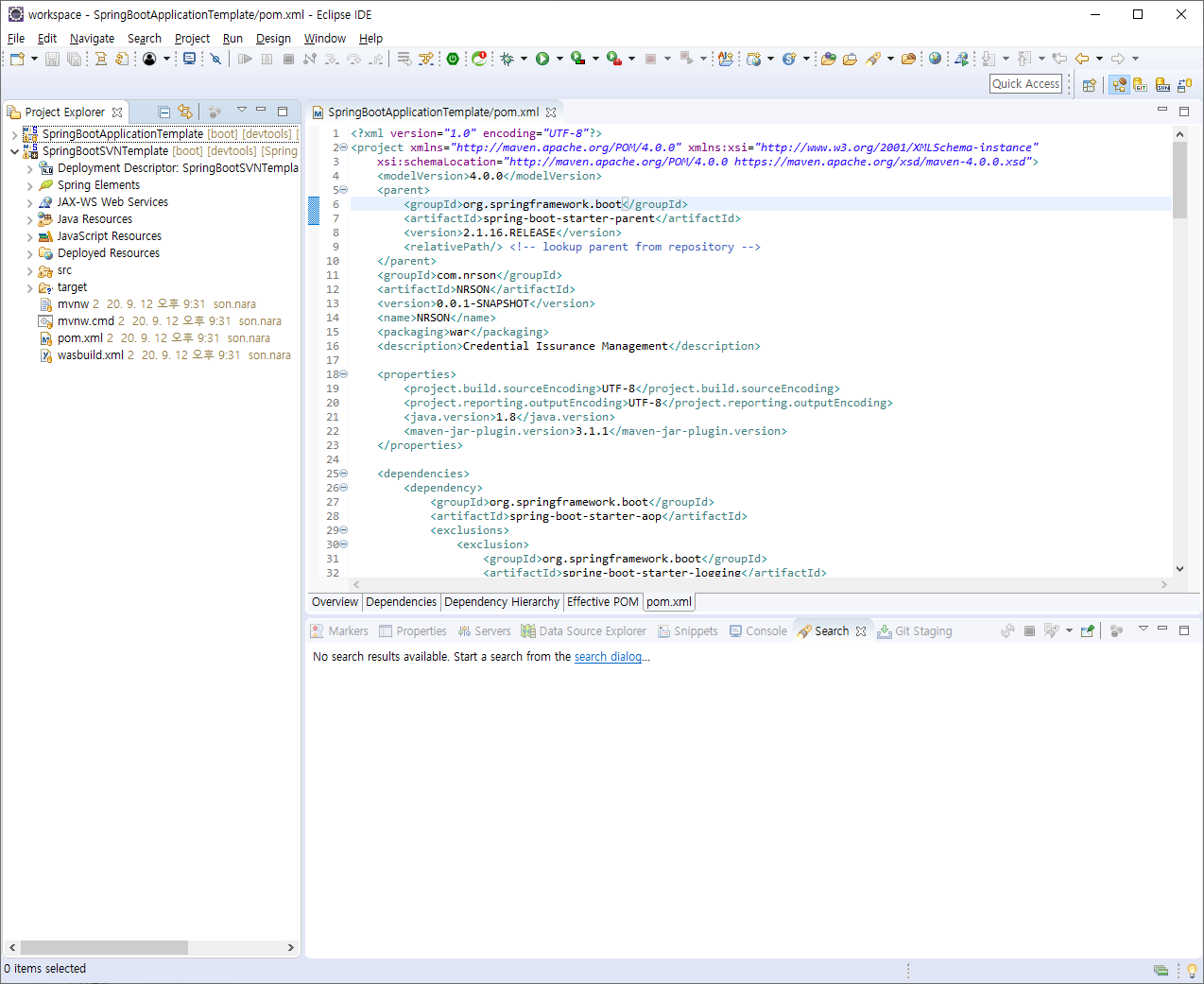Click the Open Type icon
Viewport: 1204px width, 984px height.
click(828, 59)
